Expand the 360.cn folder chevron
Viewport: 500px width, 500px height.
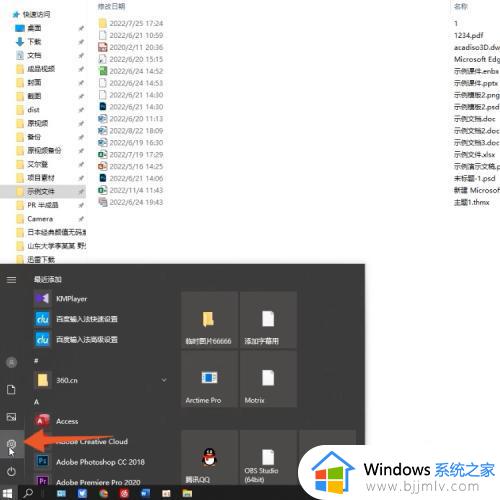[x=164, y=380]
